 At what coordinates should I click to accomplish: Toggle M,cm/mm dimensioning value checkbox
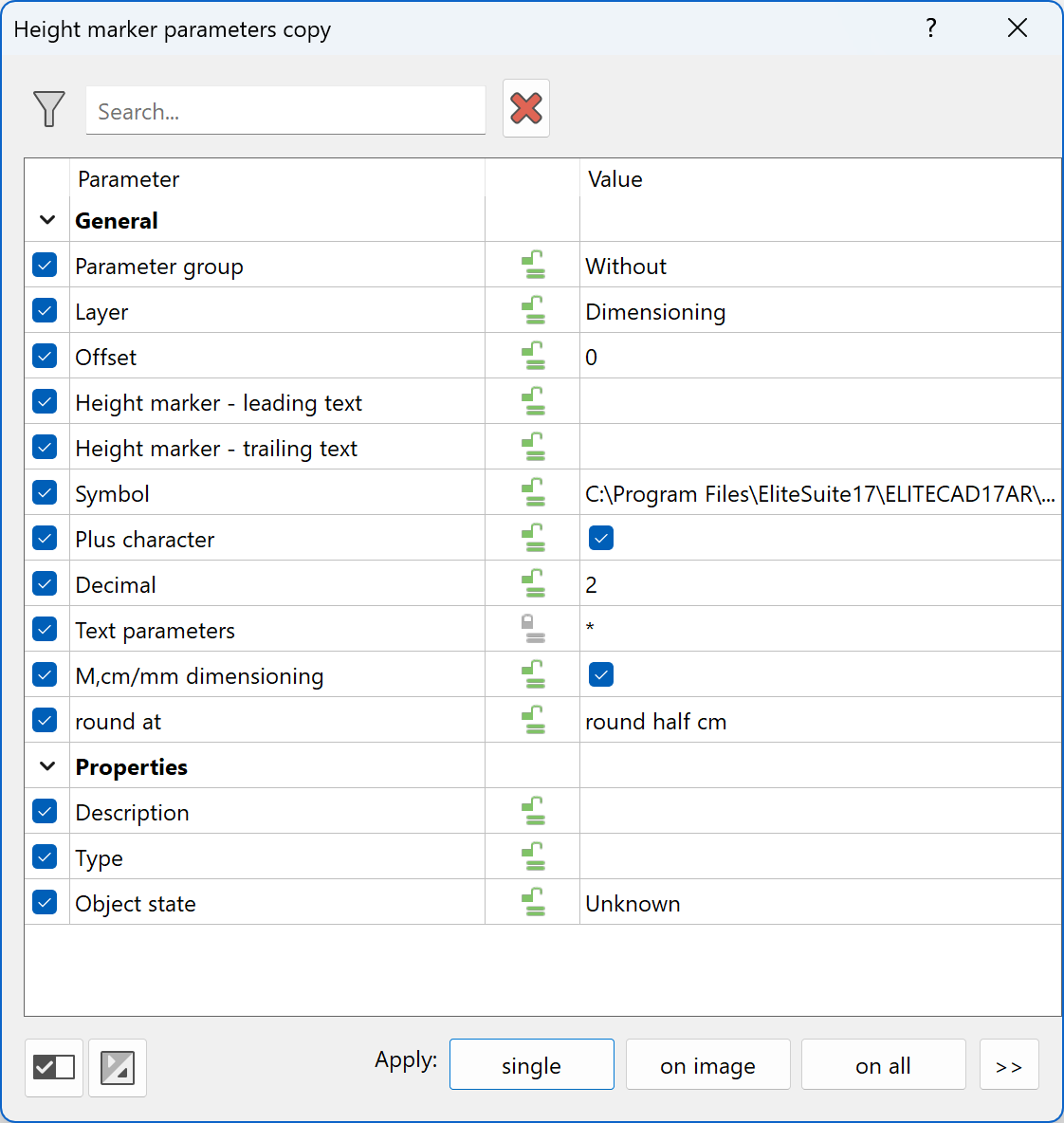click(601, 674)
